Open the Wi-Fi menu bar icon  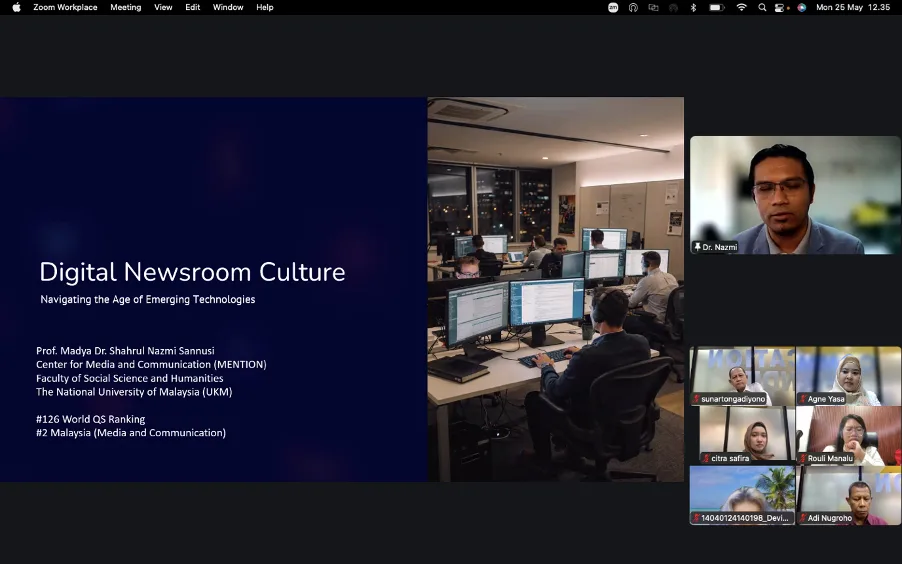click(x=742, y=7)
